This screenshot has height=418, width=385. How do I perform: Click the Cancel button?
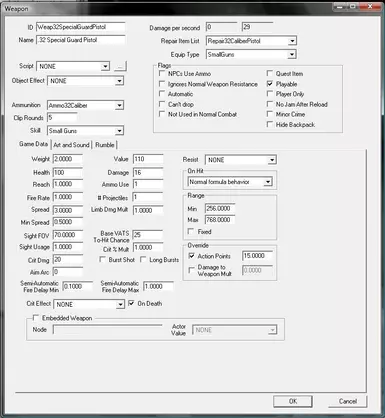pos(348,401)
